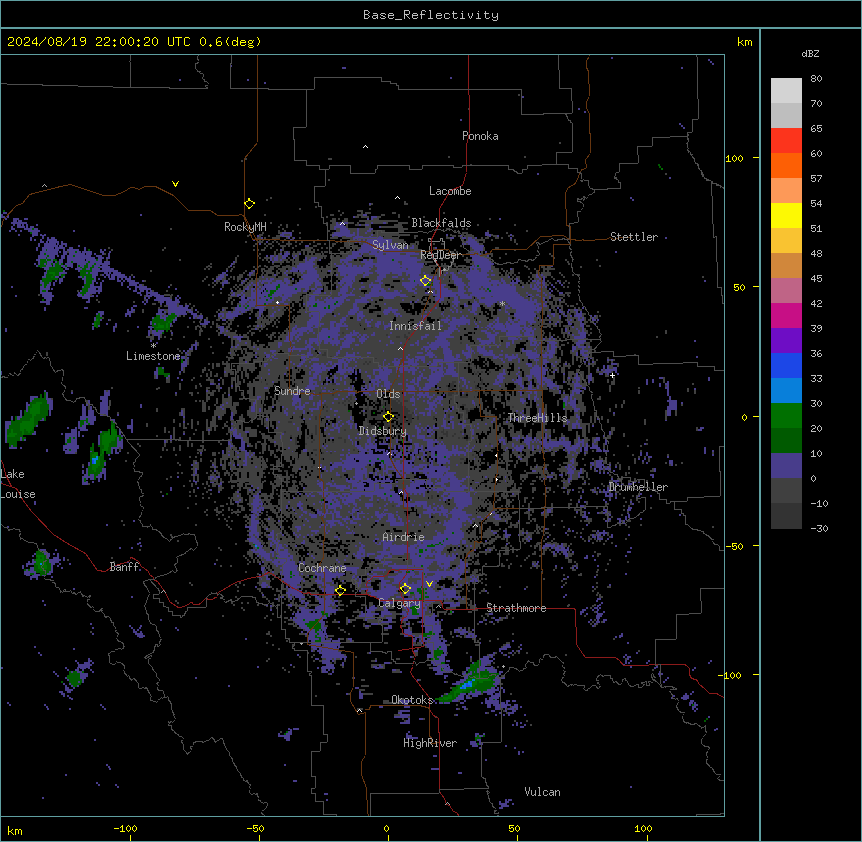Image resolution: width=862 pixels, height=842 pixels.
Task: Click the Ponoka map label
Action: (480, 136)
